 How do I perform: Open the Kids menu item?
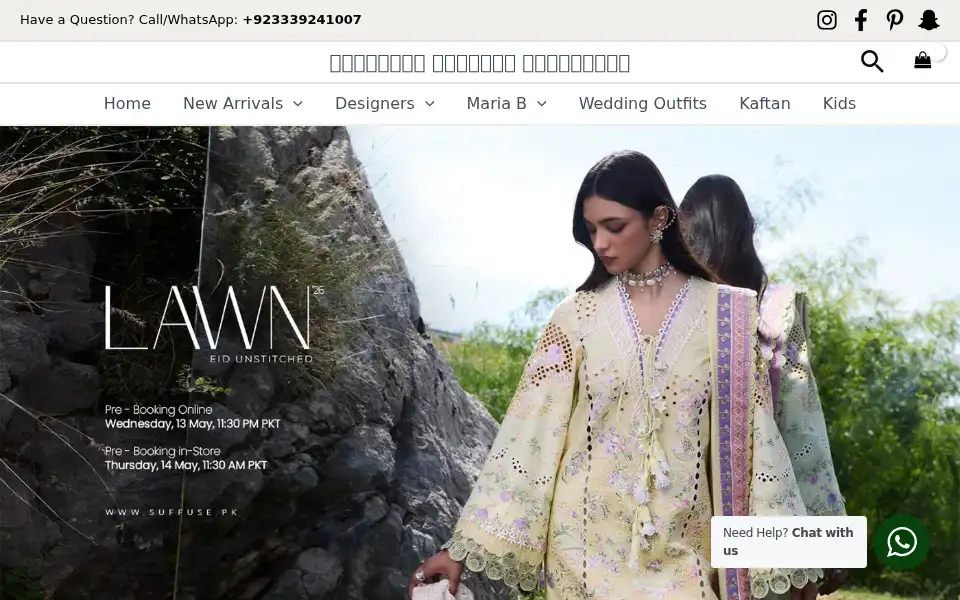point(839,103)
